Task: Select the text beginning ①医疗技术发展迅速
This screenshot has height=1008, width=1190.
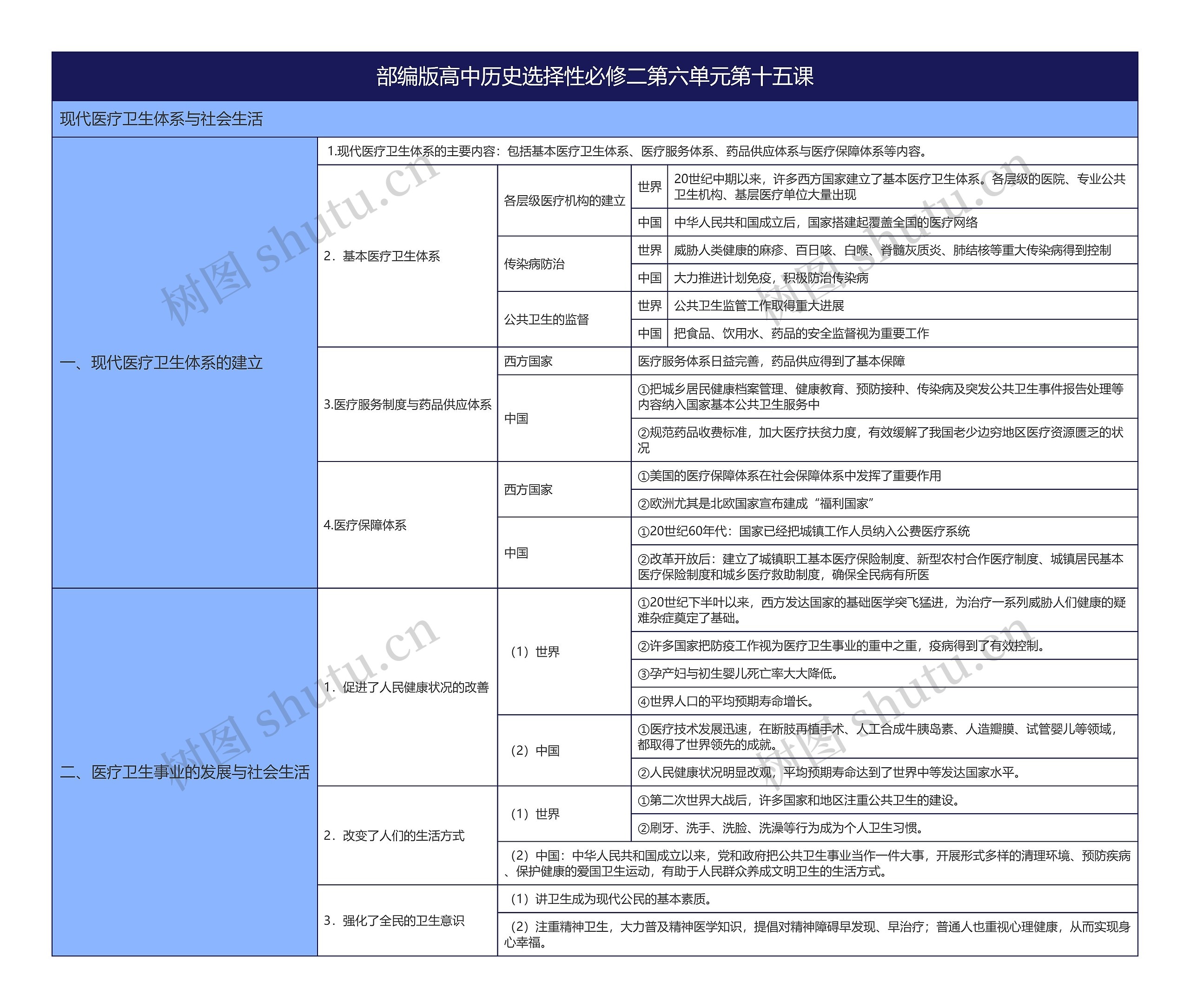Action: pyautogui.click(x=878, y=737)
